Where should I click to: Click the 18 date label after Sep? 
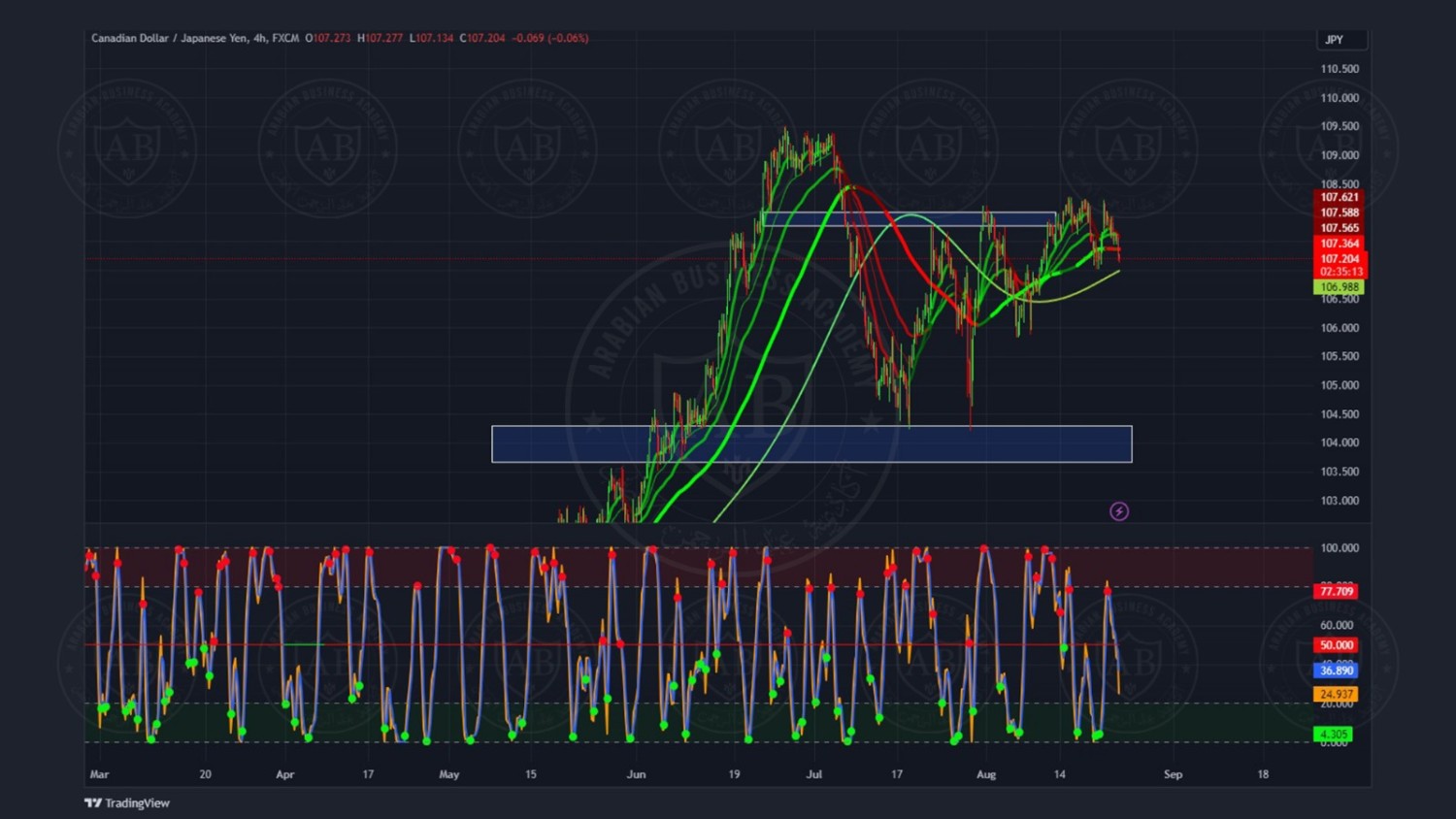coord(1263,774)
